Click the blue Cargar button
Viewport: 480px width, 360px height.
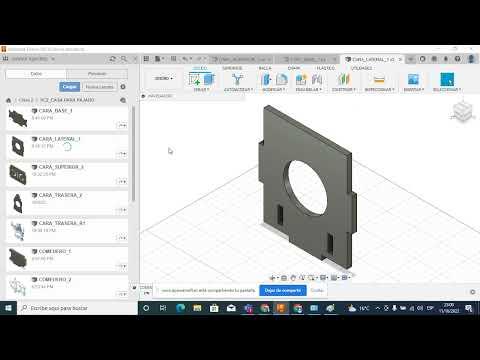point(69,87)
